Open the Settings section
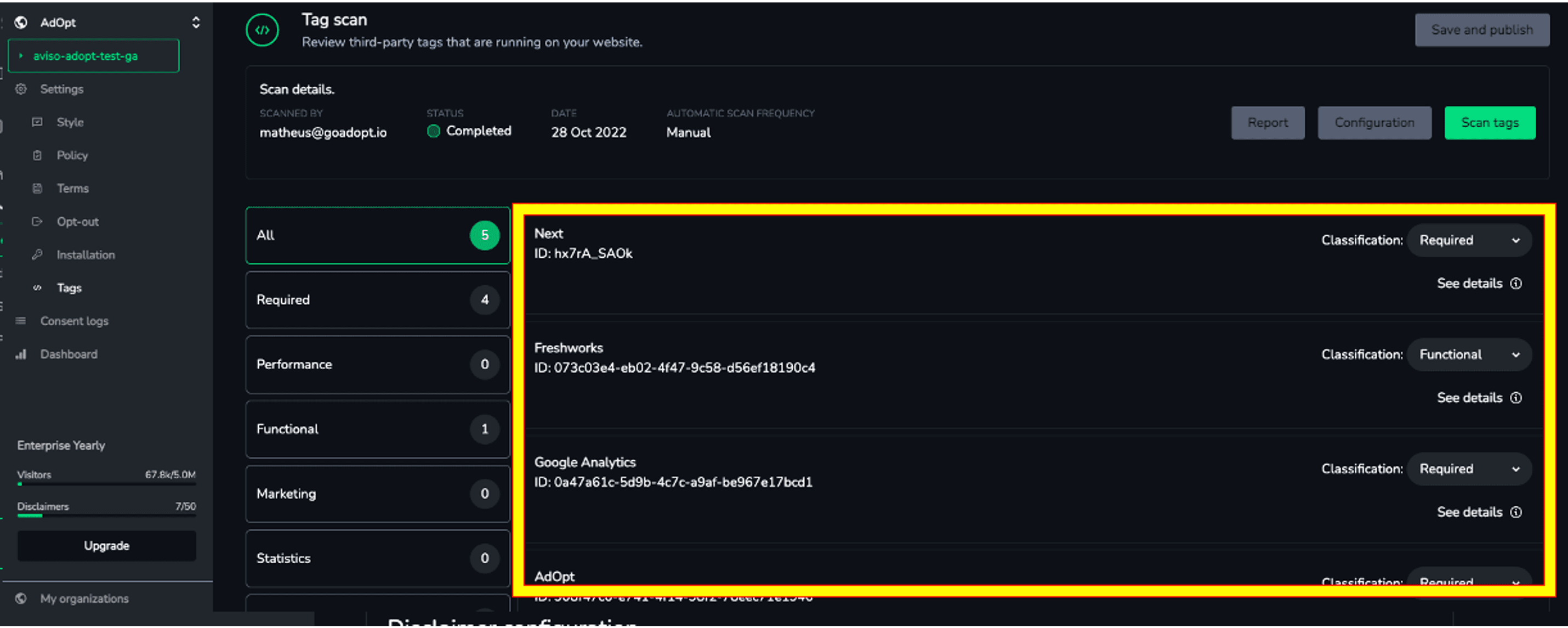 61,89
